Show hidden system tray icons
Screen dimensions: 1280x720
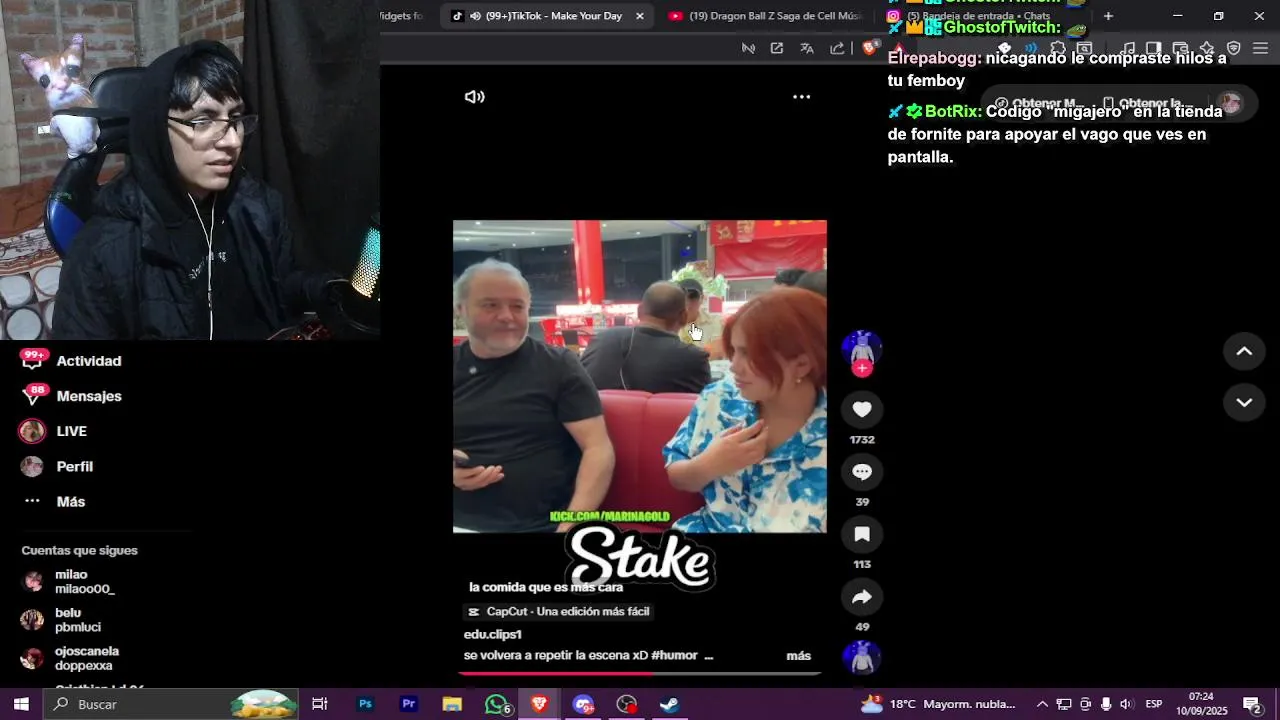point(1042,704)
